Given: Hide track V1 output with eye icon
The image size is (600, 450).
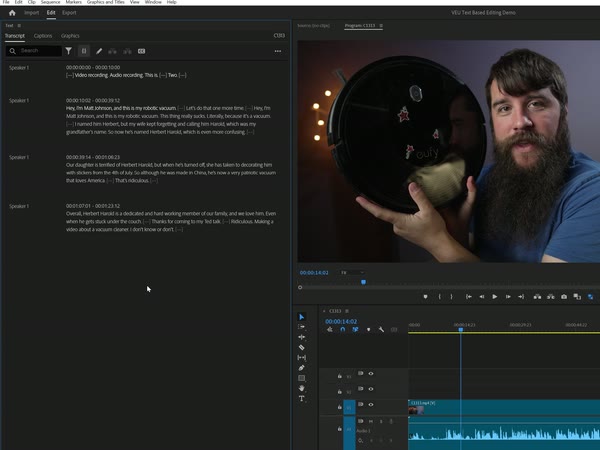Looking at the screenshot, I should coord(371,404).
